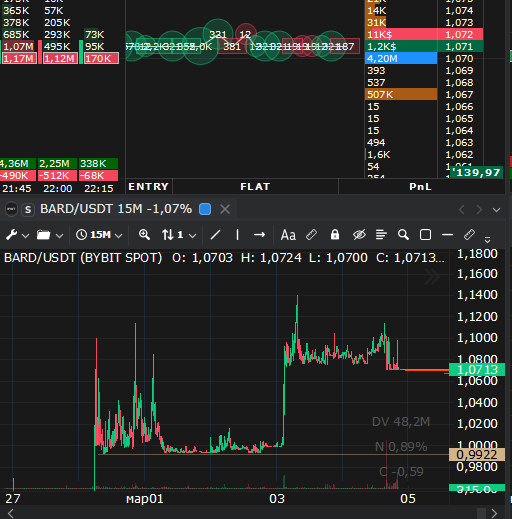Click the PnL panel label
This screenshot has height=519, width=512.
pos(420,186)
